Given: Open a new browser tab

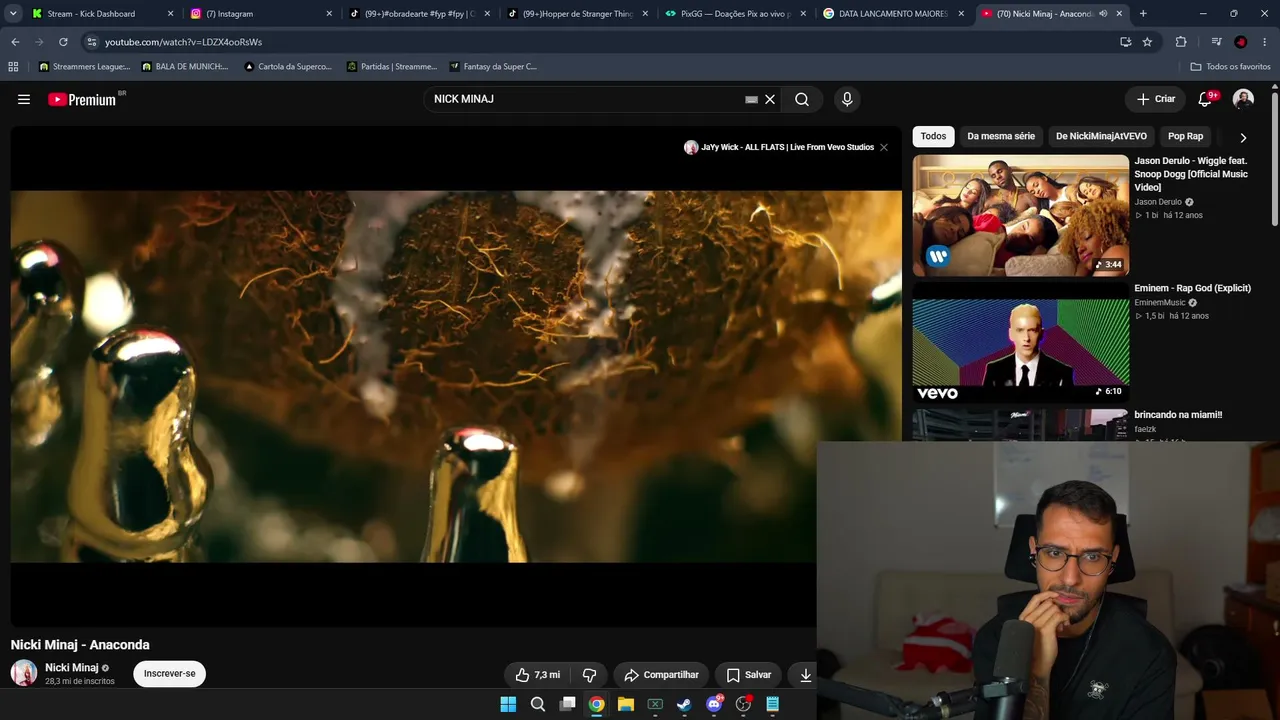Looking at the screenshot, I should coord(1143,14).
